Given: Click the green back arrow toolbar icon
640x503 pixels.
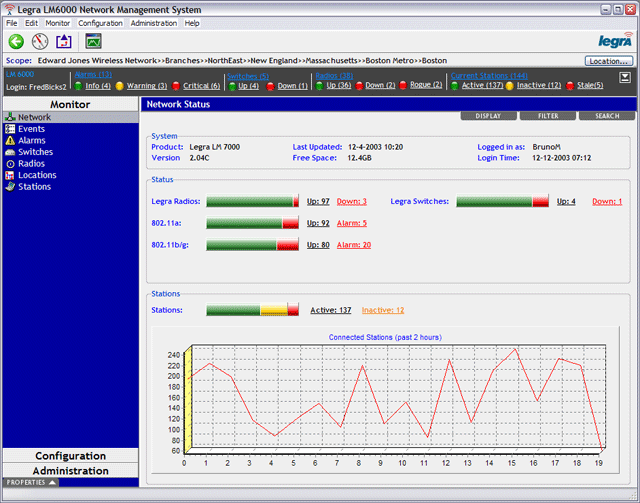Looking at the screenshot, I should [16, 41].
